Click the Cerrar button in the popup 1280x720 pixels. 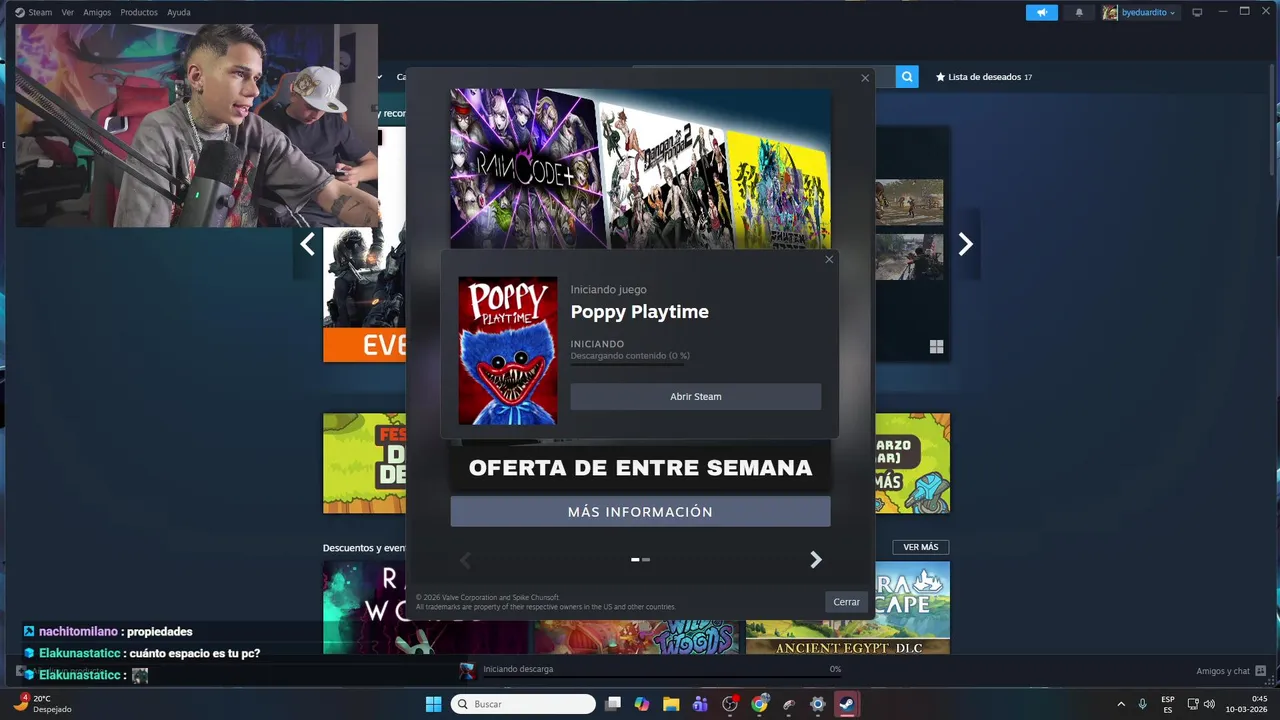point(847,601)
